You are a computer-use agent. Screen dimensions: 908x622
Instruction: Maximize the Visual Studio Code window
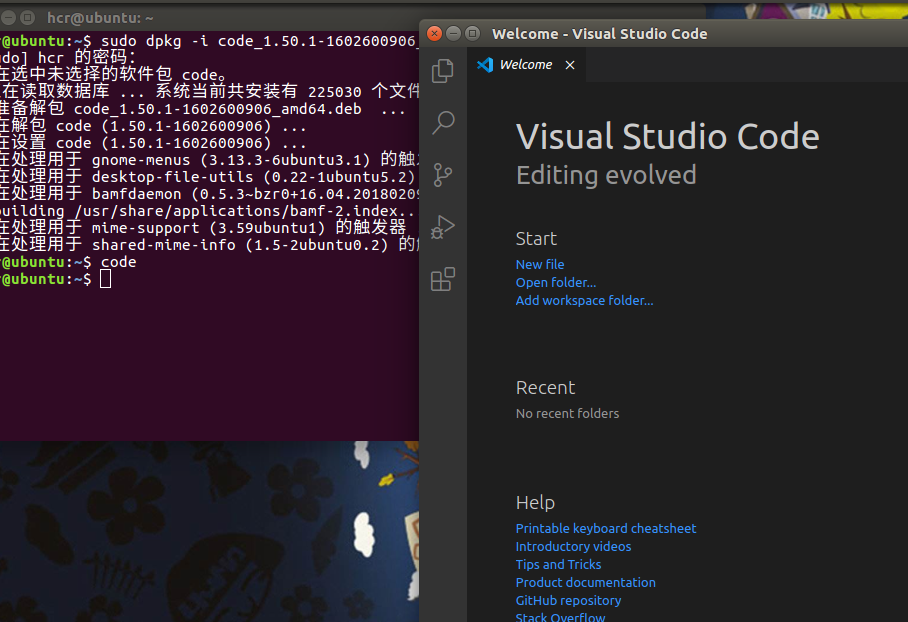pos(473,34)
